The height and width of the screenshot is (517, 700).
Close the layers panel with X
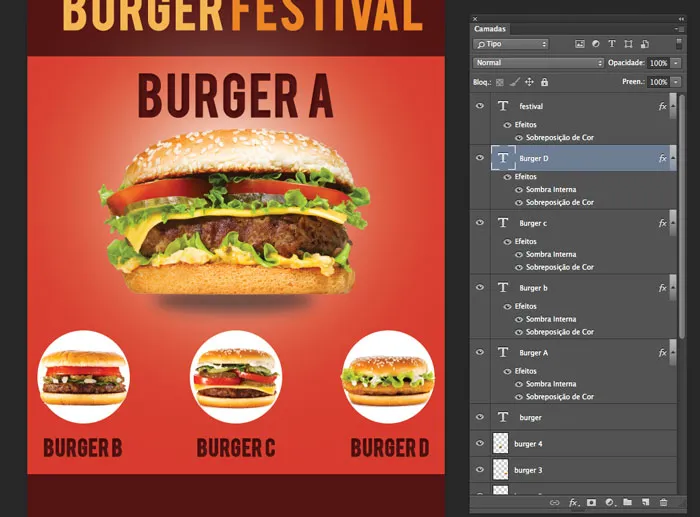click(x=475, y=19)
